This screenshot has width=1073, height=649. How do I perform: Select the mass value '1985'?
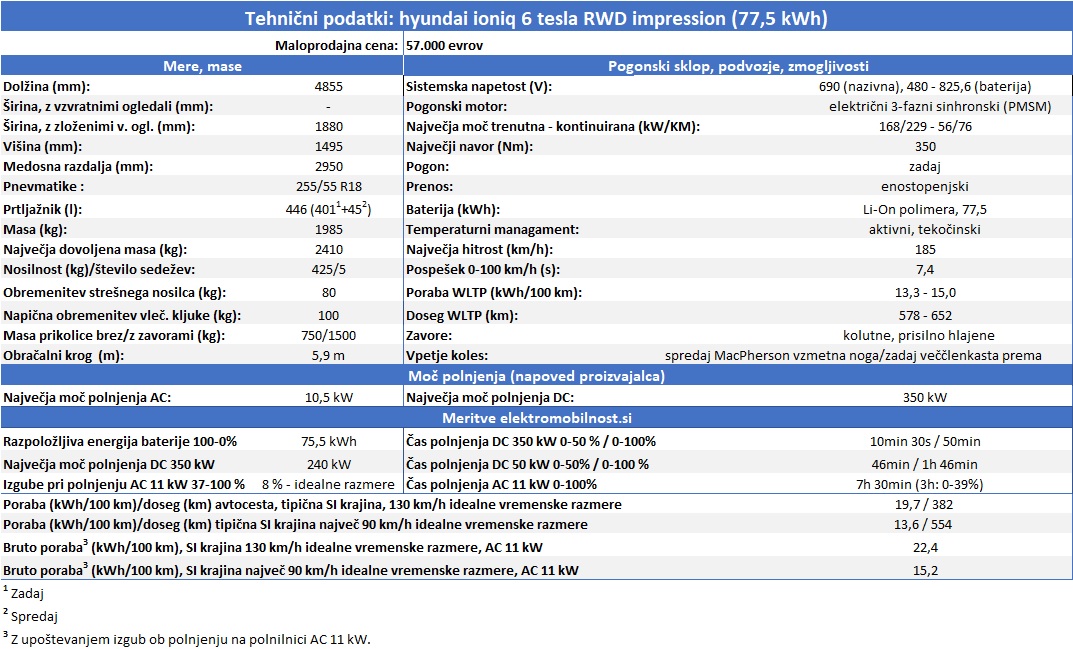[x=328, y=229]
